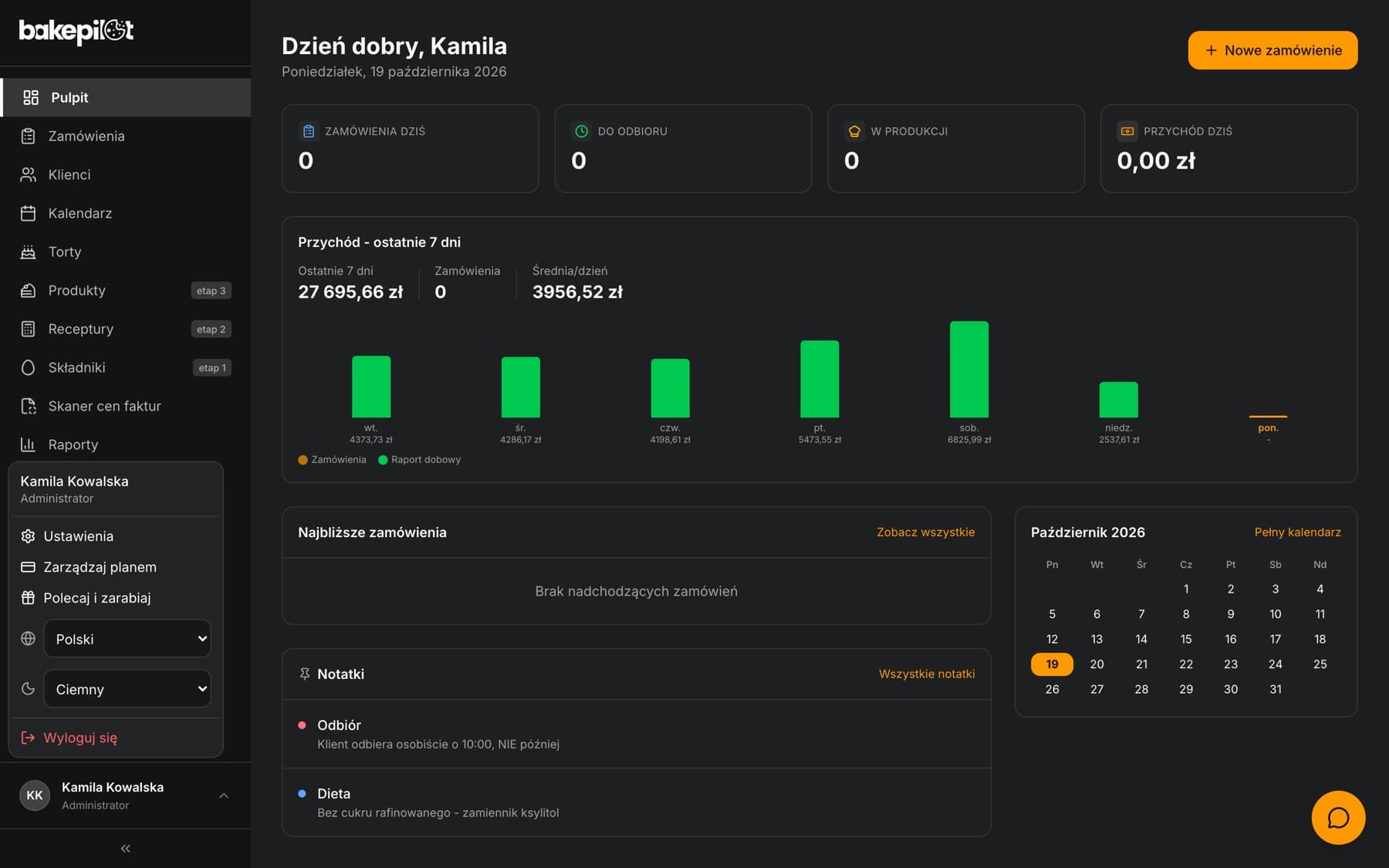Click Nowe zamówienie button
This screenshot has height=868, width=1389.
pos(1272,50)
